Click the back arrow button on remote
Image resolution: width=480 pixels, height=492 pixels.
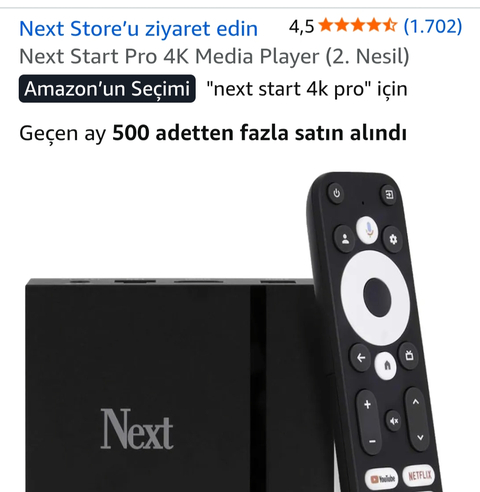pyautogui.click(x=361, y=358)
